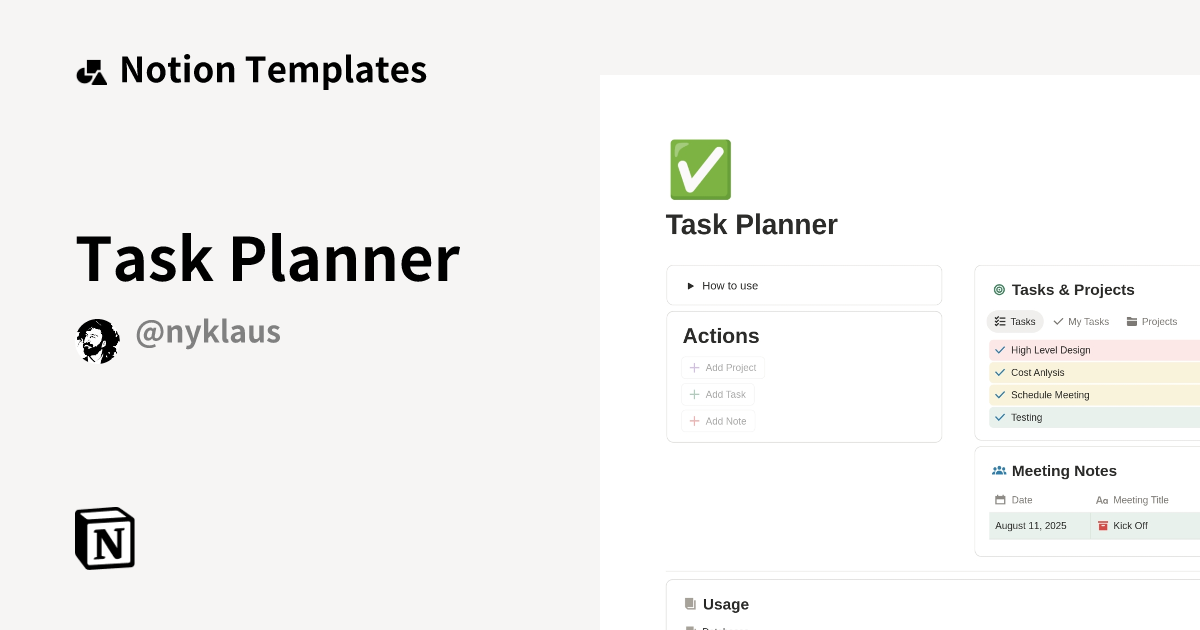This screenshot has height=630, width=1200.
Task: Check off the High Level Design task
Action: [x=1000, y=350]
